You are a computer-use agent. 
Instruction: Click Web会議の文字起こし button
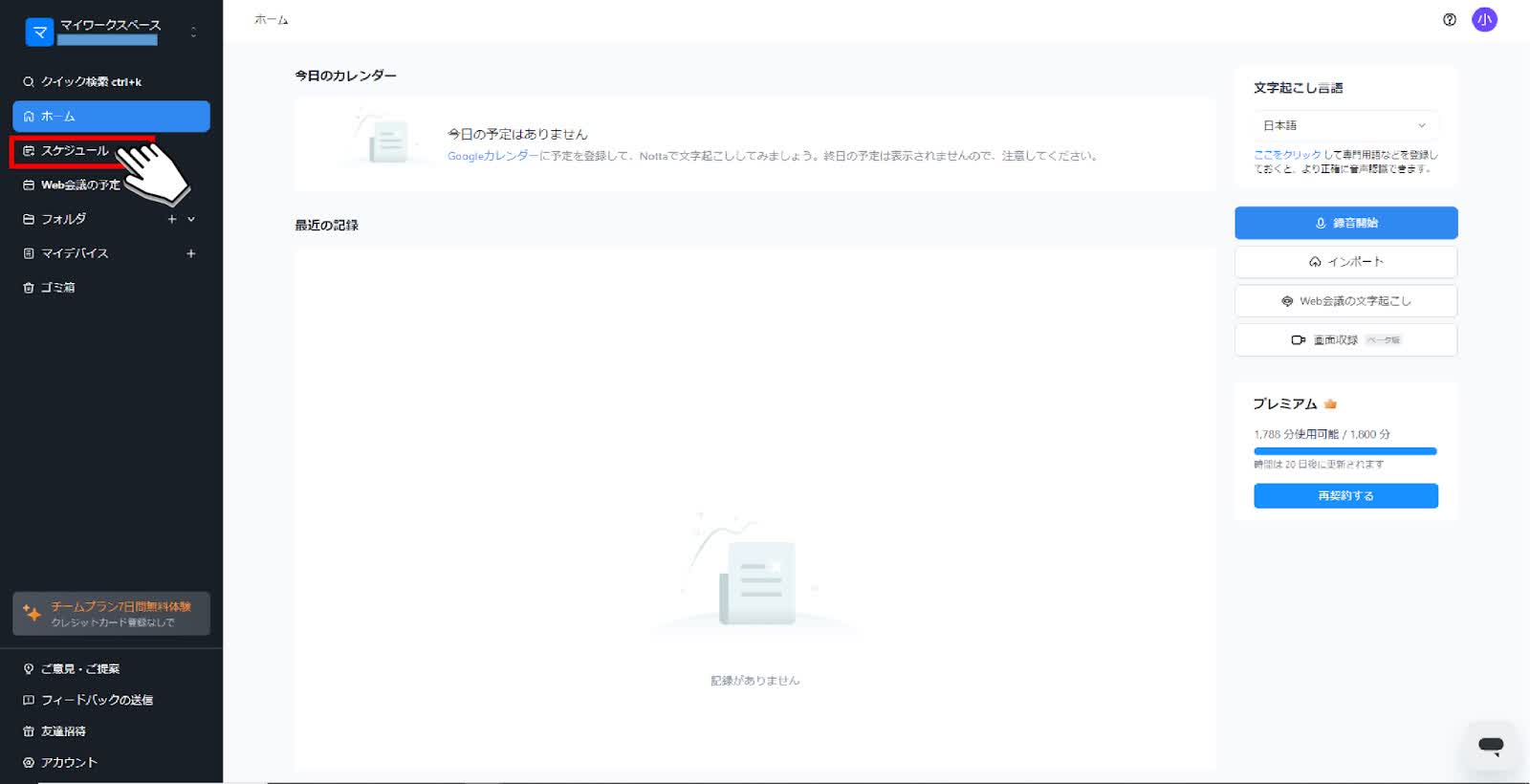tap(1345, 301)
